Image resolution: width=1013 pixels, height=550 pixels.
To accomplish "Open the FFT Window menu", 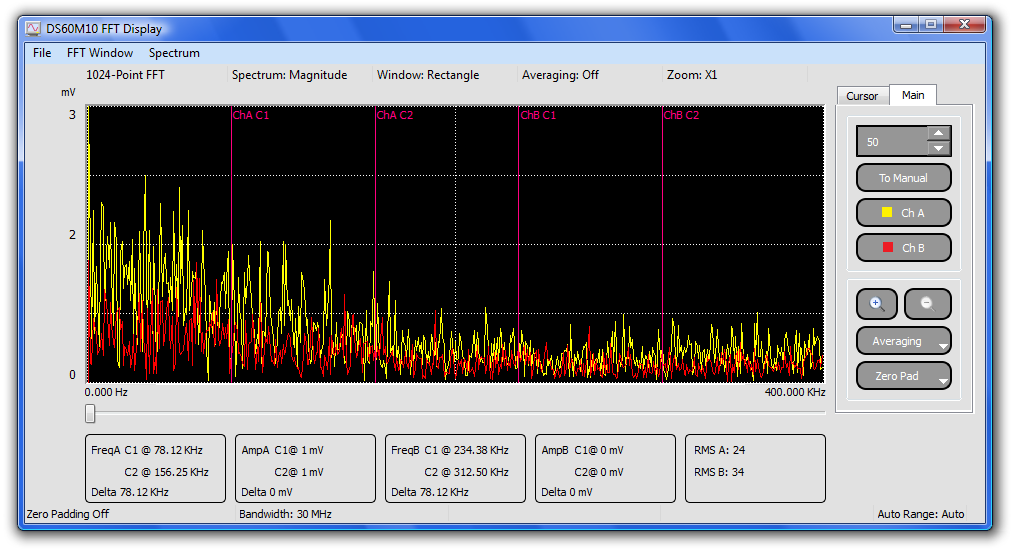I will click(100, 53).
